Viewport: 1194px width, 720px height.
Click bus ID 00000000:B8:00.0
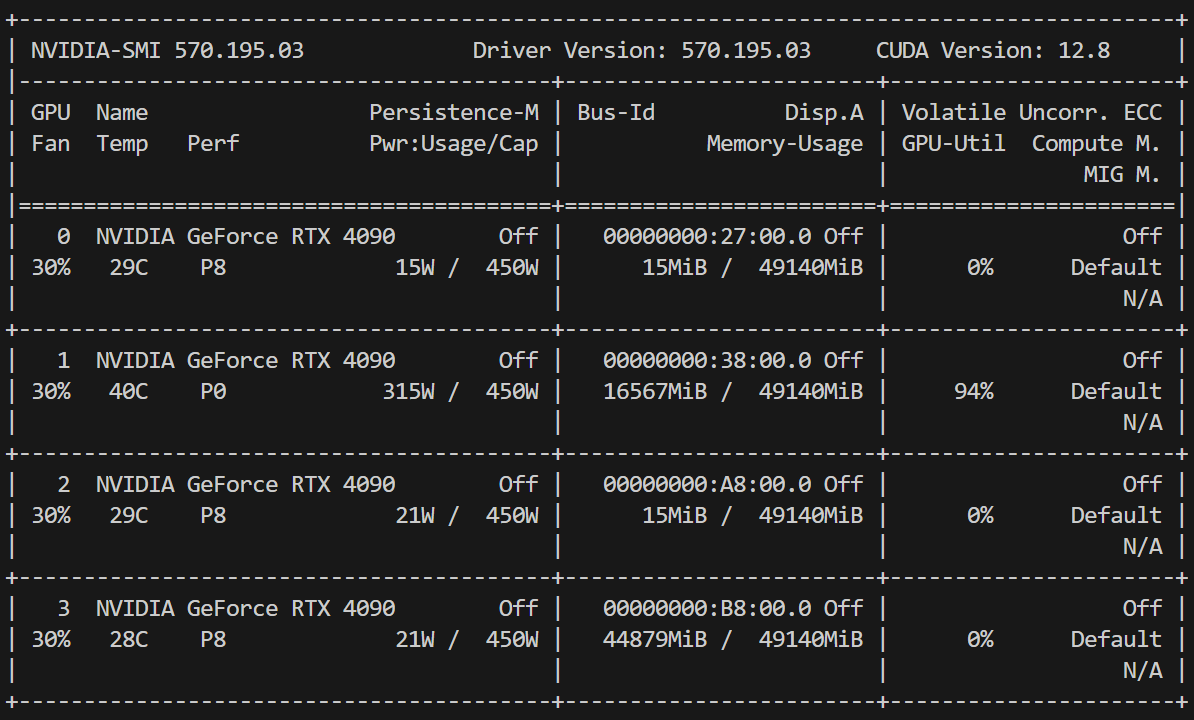pyautogui.click(x=707, y=609)
